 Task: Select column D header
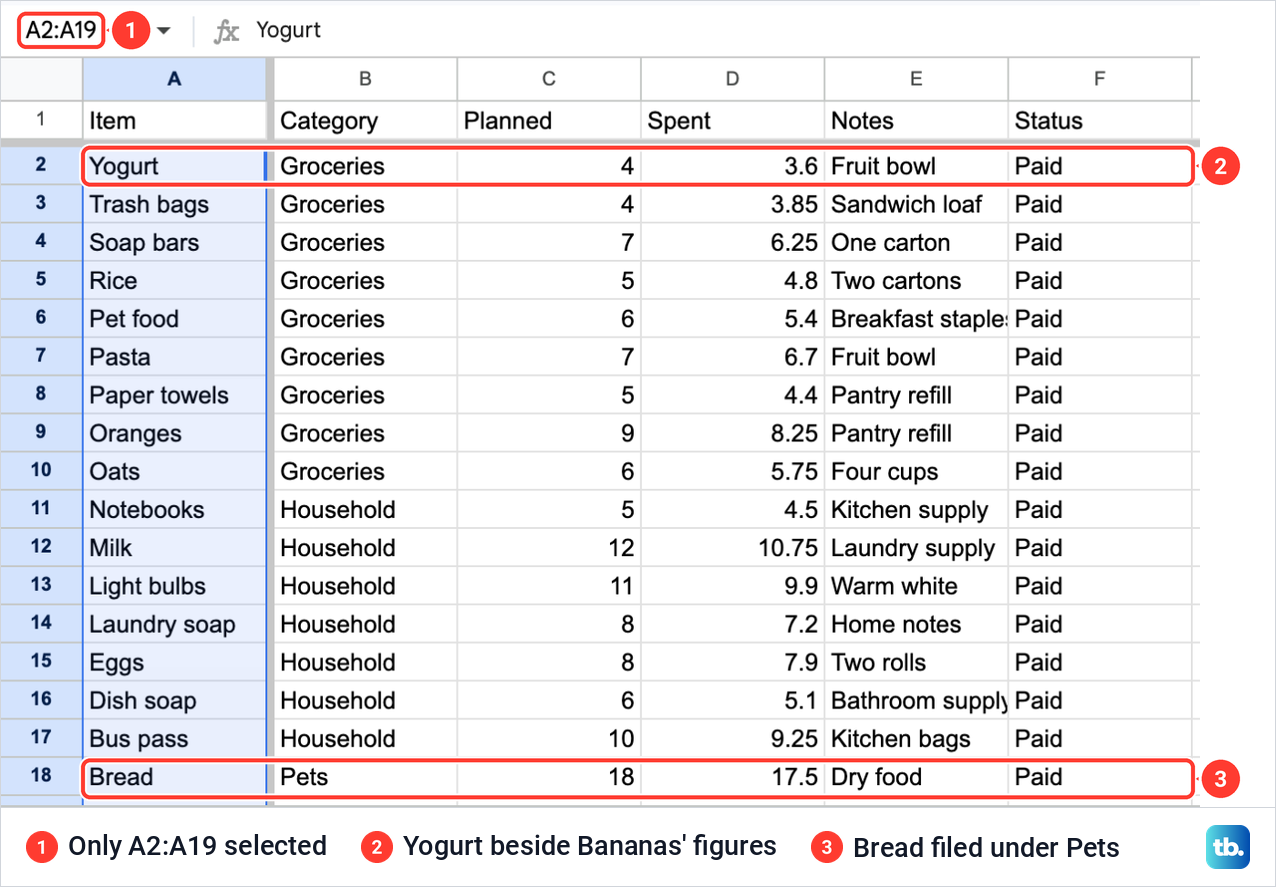tap(733, 79)
